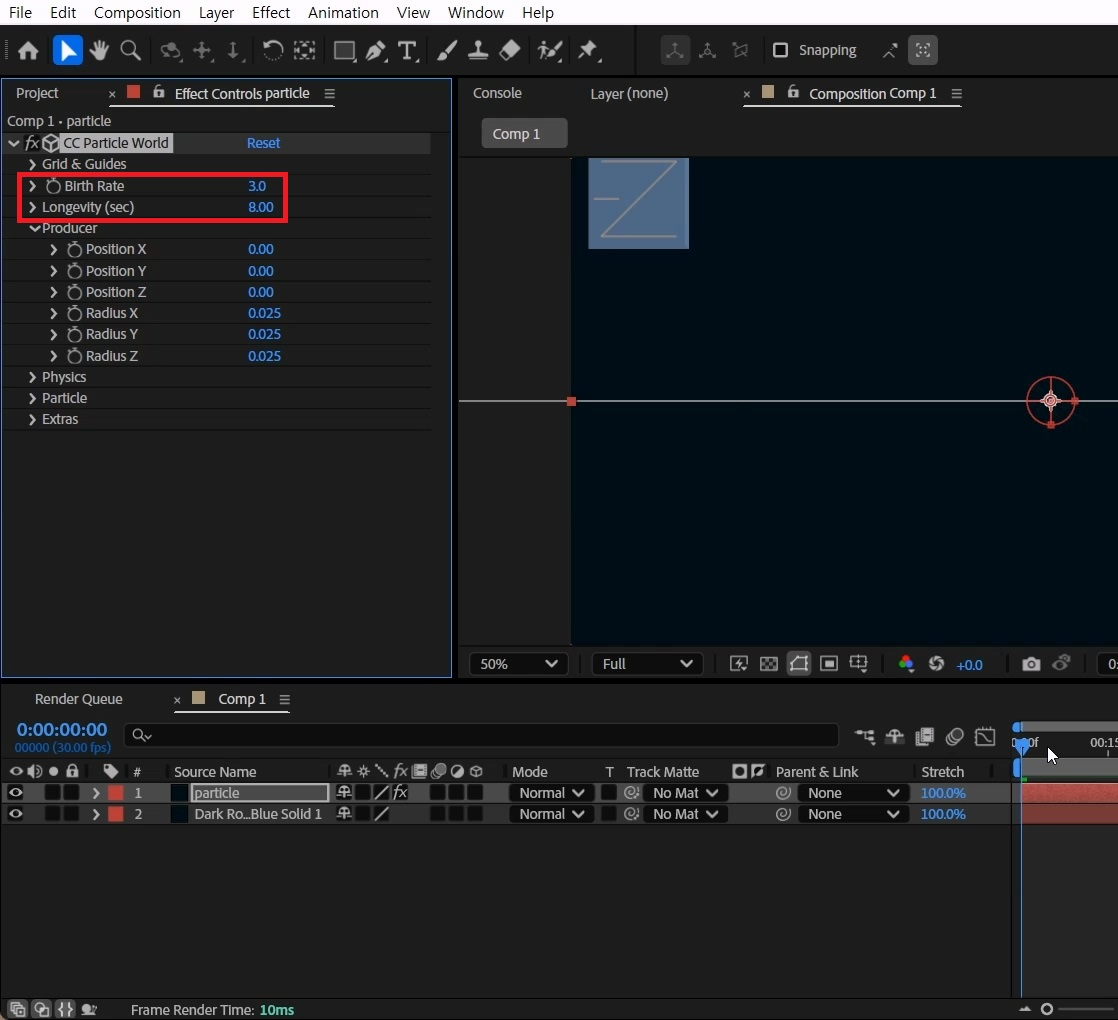Toggle Effect Controls panel lock icon

point(158,93)
